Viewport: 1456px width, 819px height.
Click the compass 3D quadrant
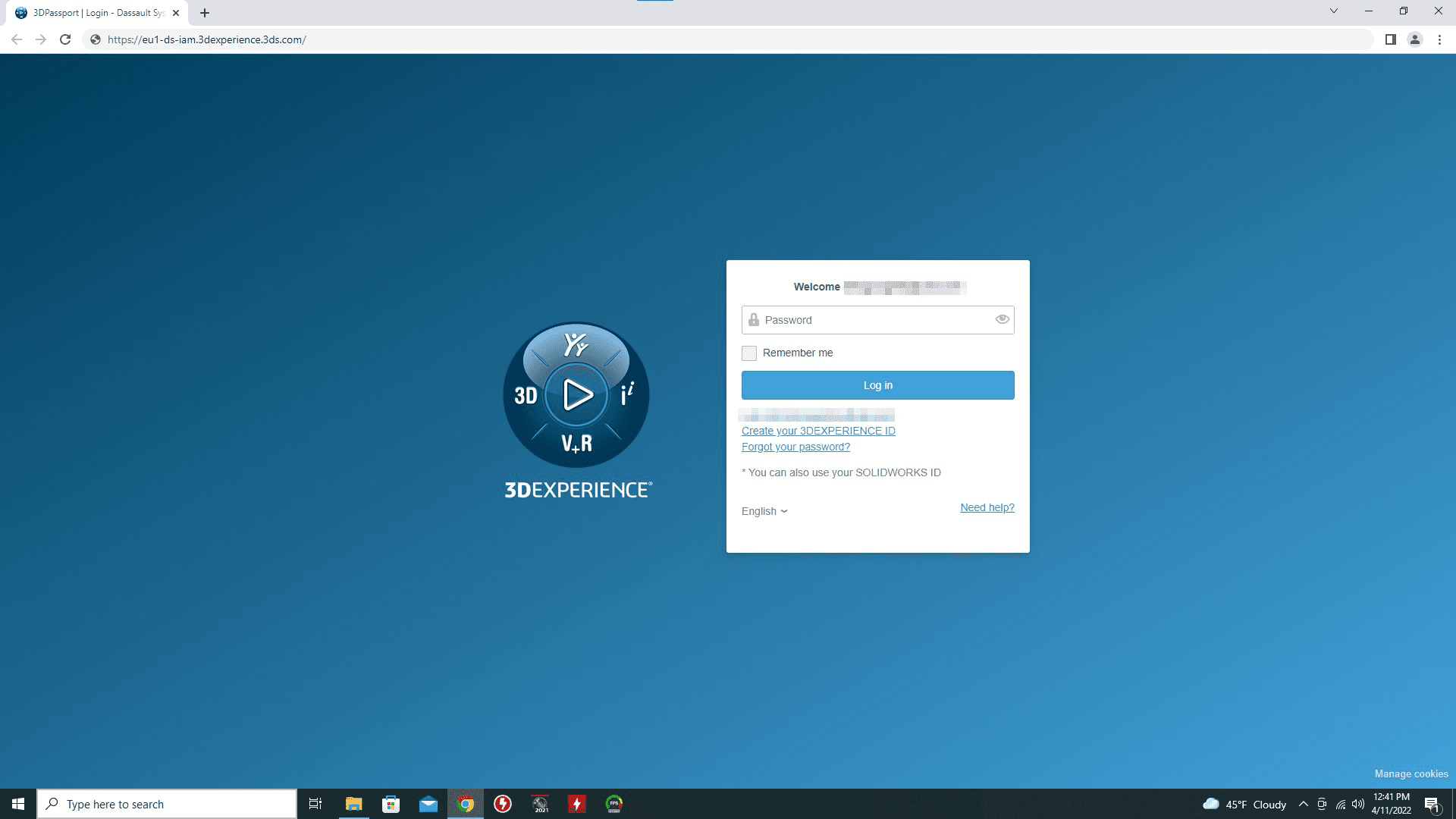[526, 395]
